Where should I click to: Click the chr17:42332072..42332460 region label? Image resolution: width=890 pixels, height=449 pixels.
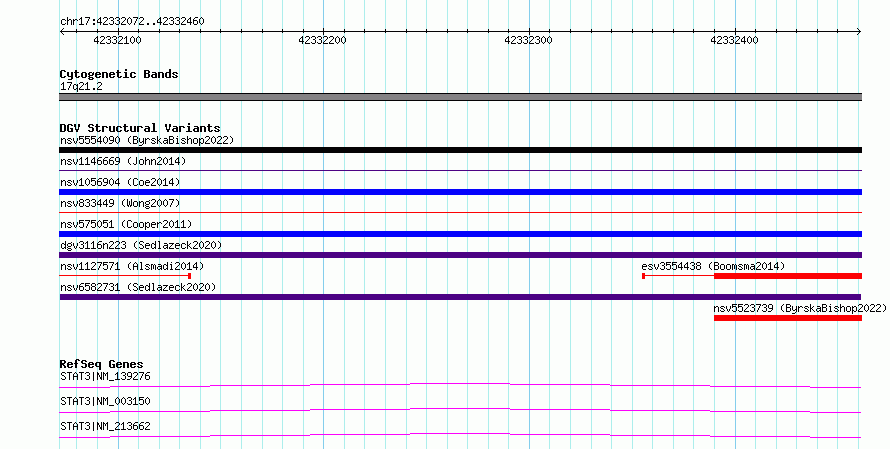[132, 21]
